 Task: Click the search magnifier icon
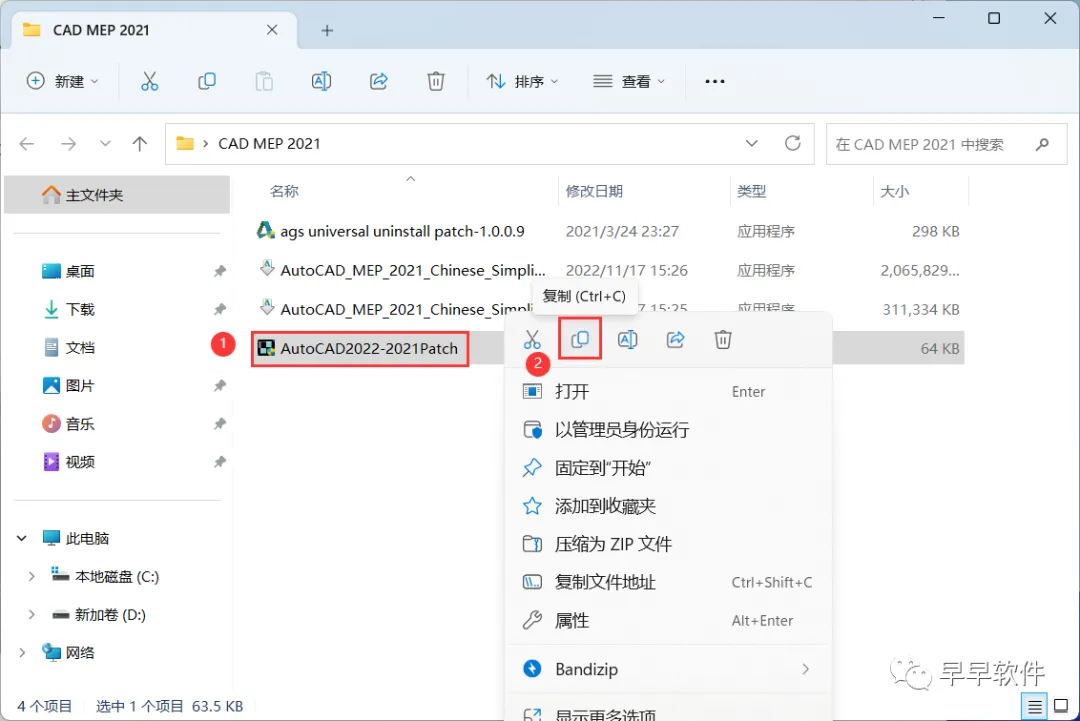point(1043,144)
